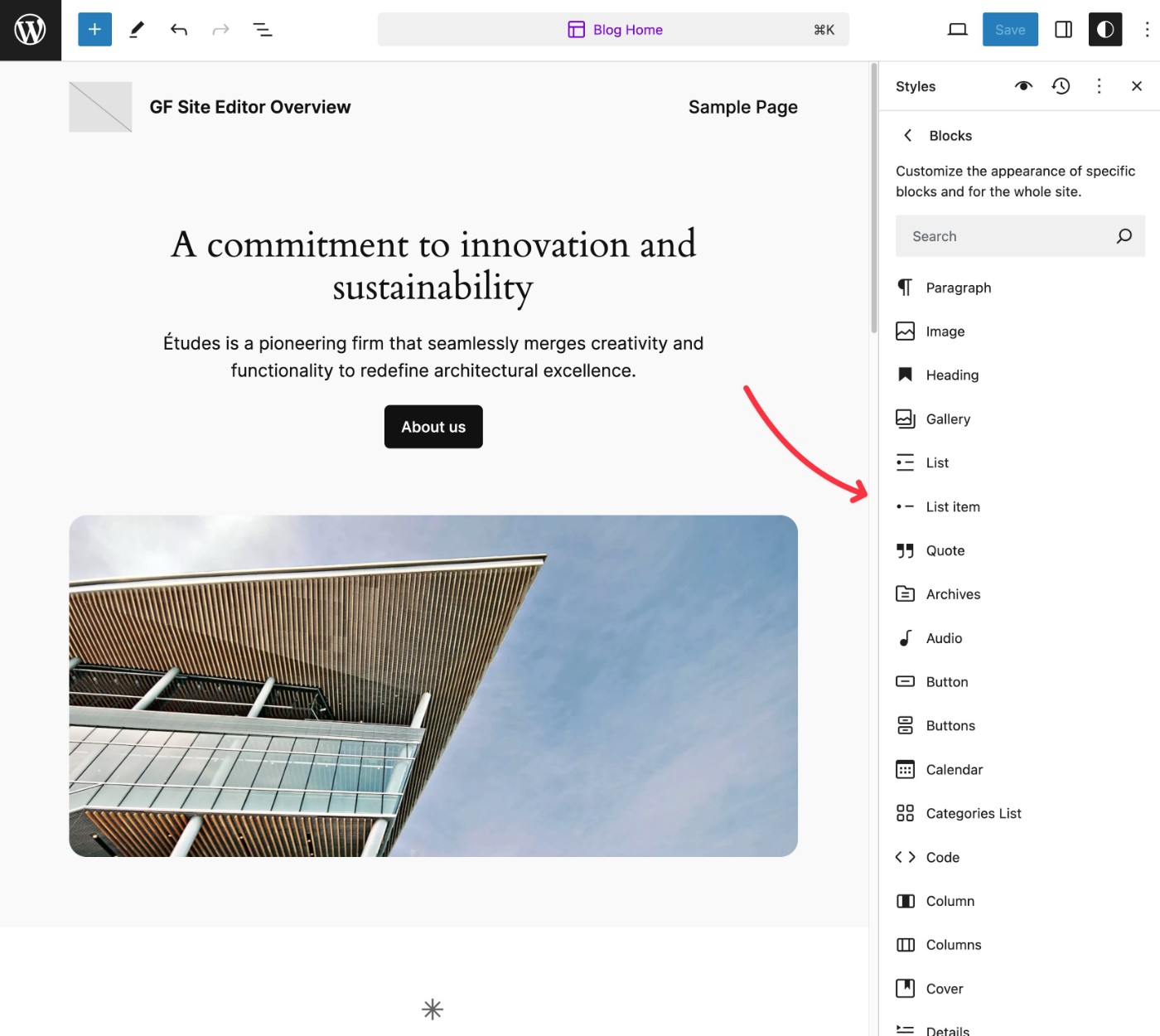Undo the last change
The height and width of the screenshot is (1036, 1160).
[x=179, y=30]
